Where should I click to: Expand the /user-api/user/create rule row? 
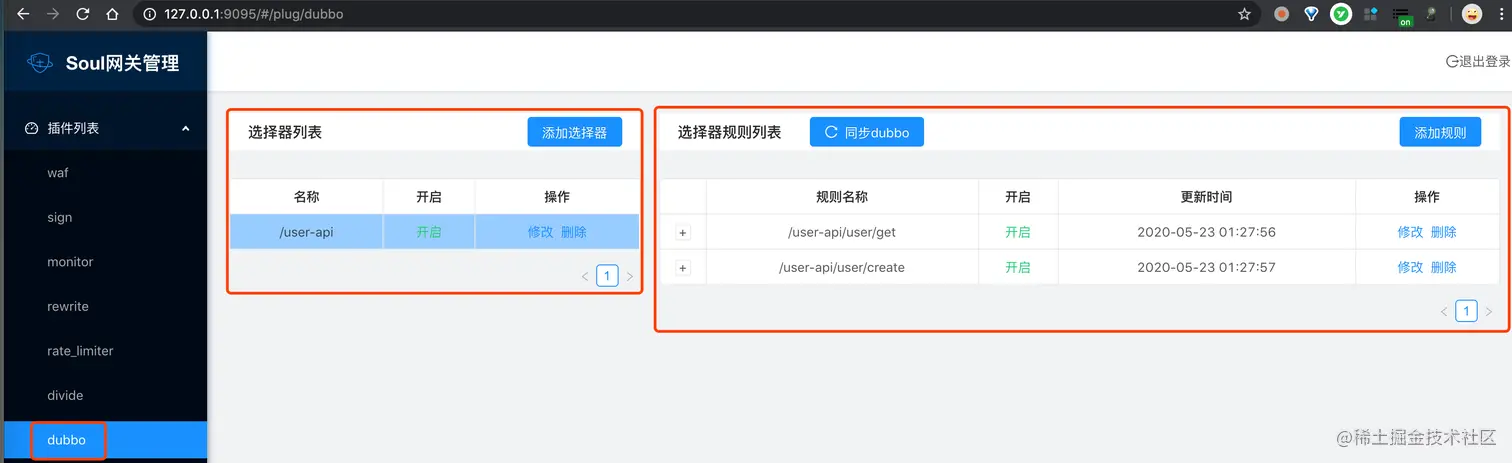pos(683,267)
